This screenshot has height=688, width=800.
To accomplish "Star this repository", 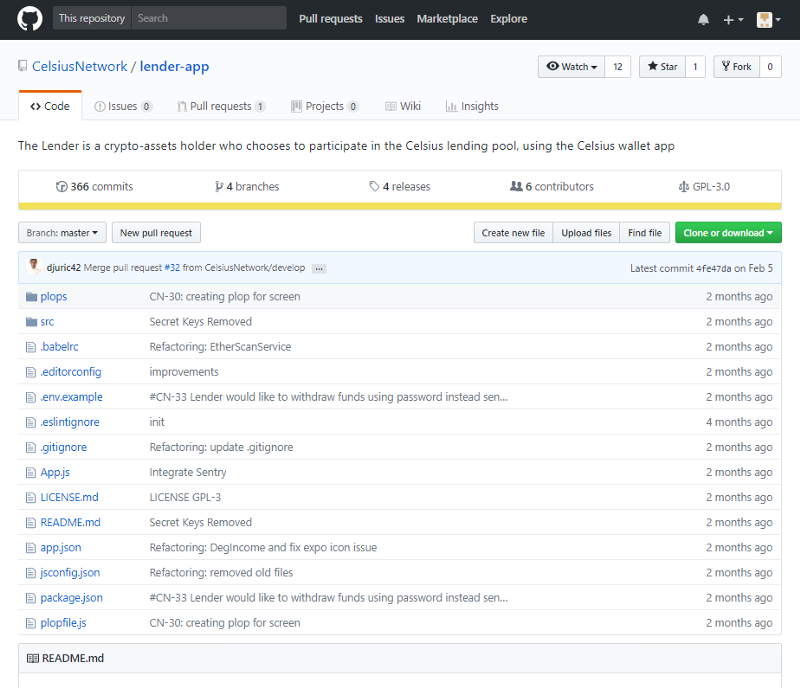I will (x=662, y=67).
